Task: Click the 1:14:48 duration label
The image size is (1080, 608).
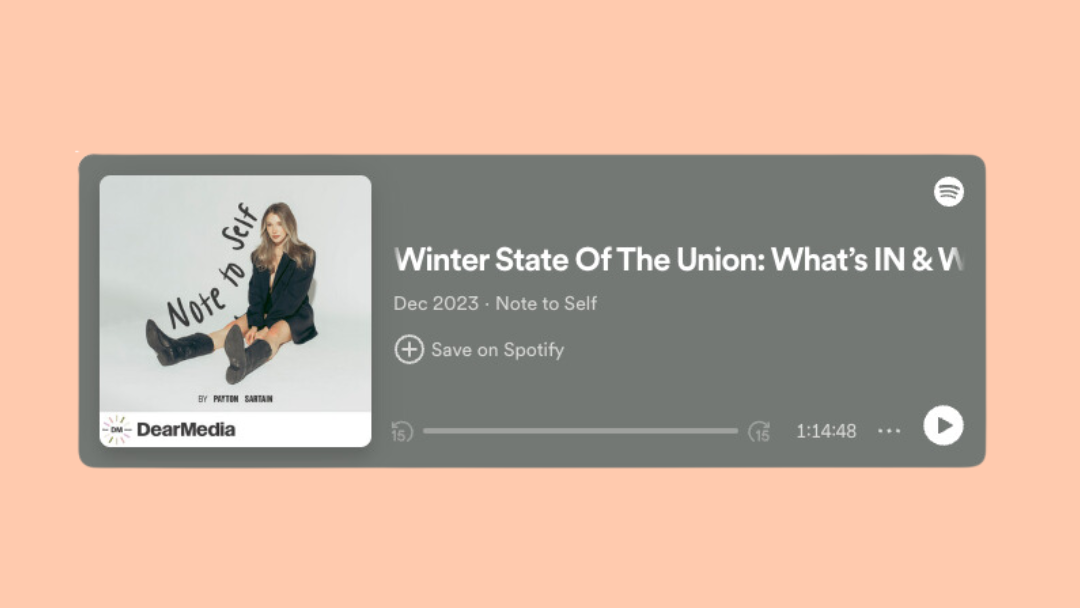Action: point(826,431)
